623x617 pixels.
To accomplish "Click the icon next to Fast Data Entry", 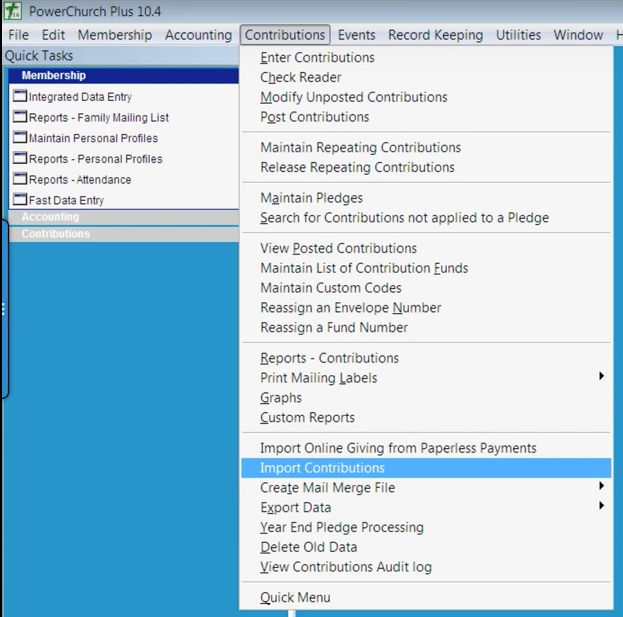I will [x=20, y=200].
